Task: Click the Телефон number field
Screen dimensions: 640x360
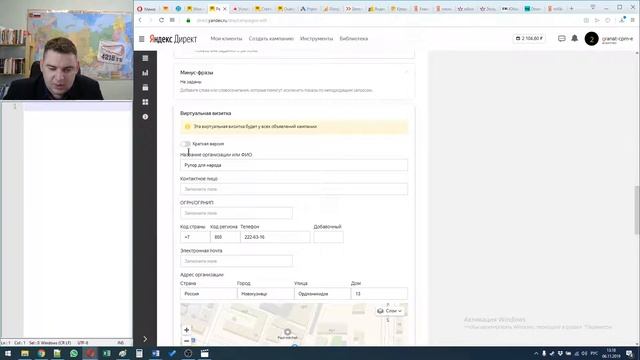Action: point(276,237)
